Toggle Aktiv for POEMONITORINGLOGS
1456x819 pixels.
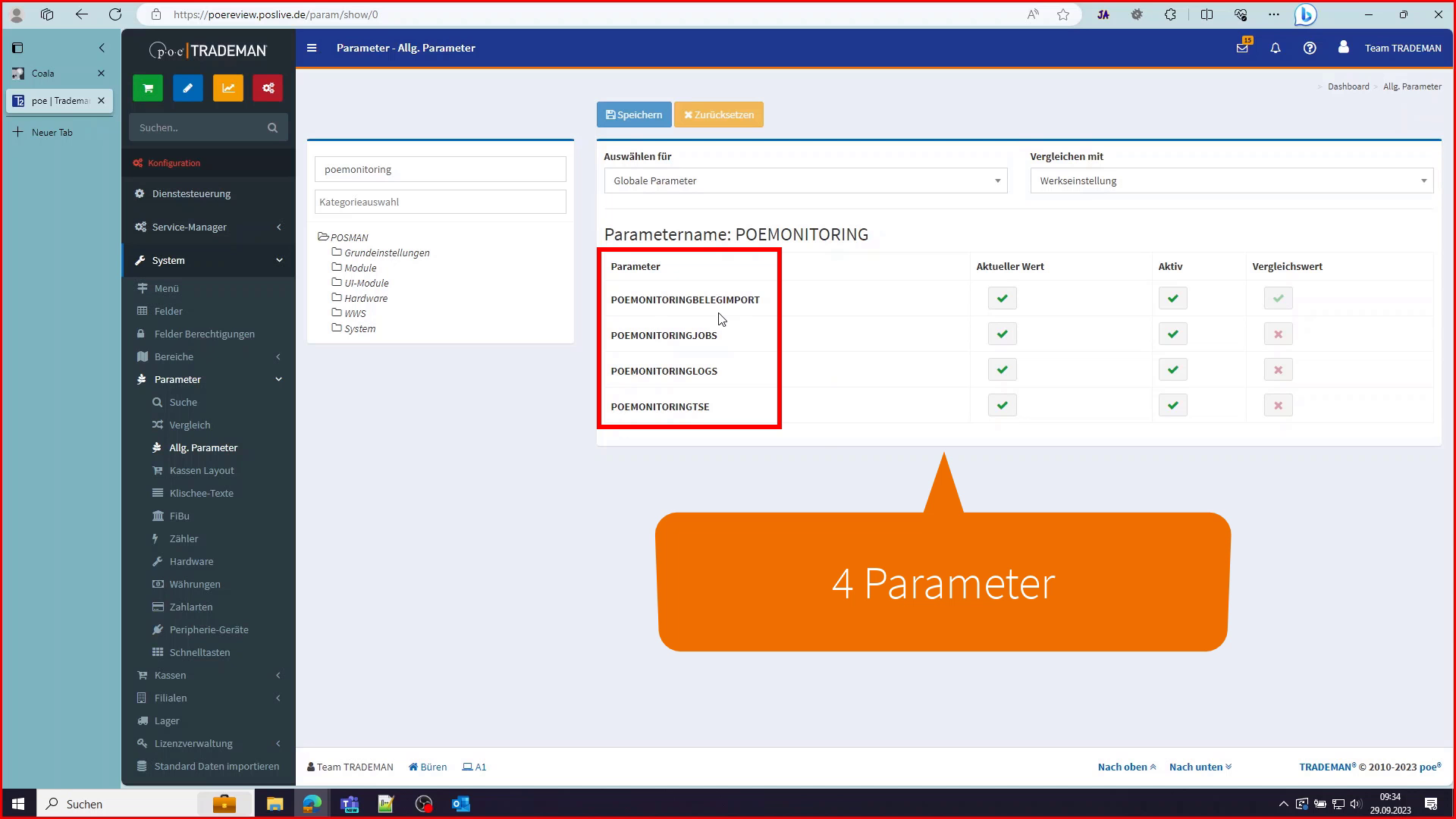coord(1173,369)
